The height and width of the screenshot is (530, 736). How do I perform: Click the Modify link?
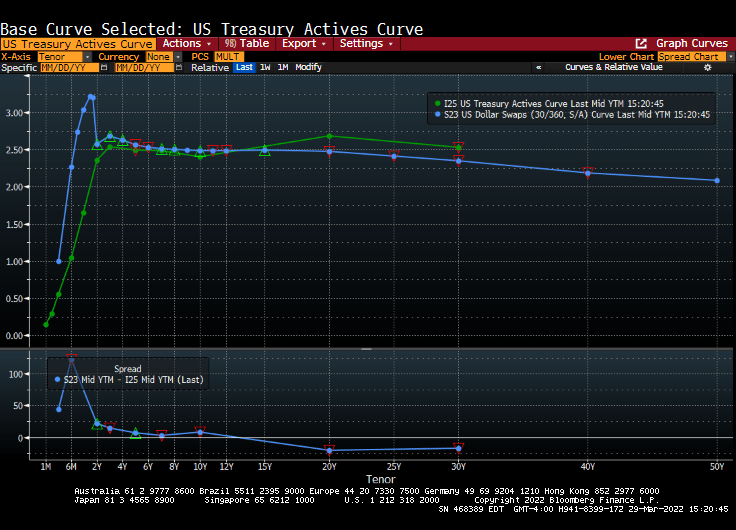308,68
